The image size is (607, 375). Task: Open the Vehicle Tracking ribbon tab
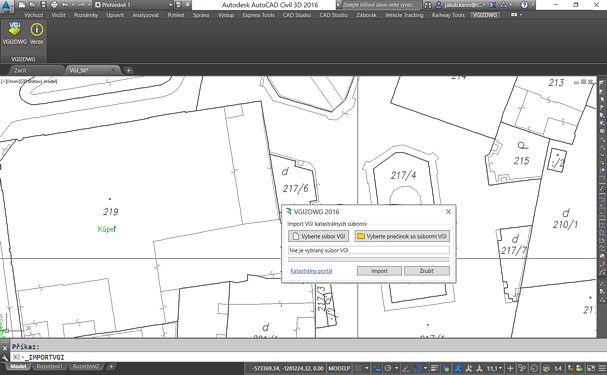pos(404,15)
